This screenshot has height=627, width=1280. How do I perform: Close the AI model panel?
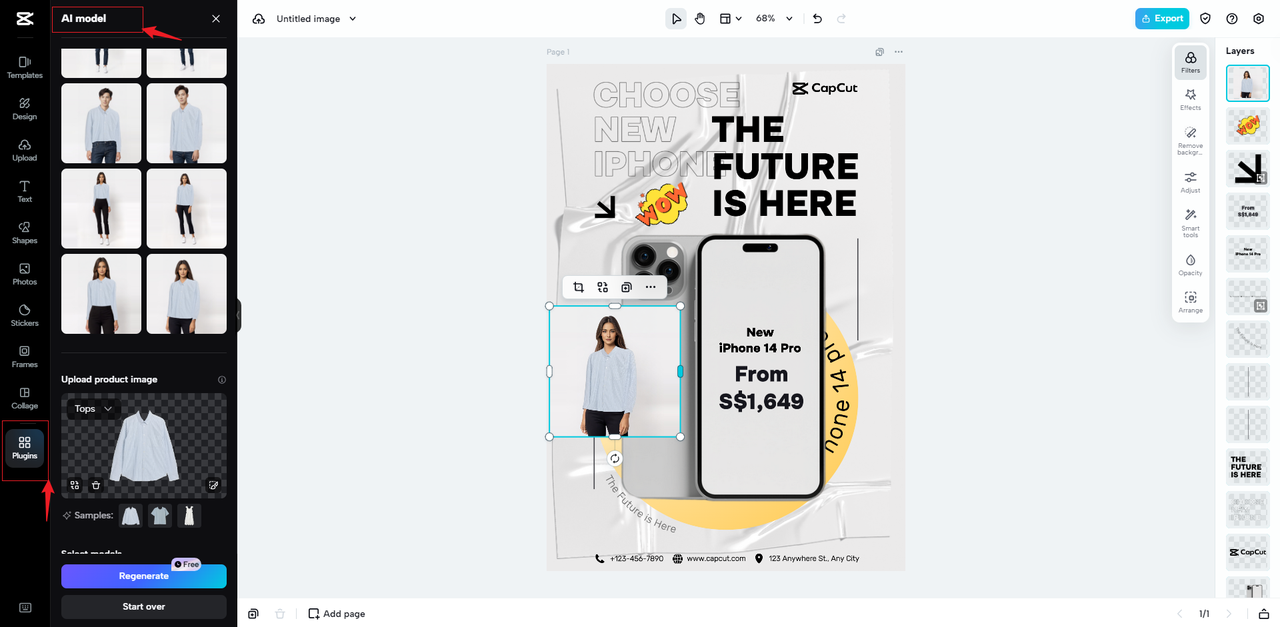coord(216,18)
